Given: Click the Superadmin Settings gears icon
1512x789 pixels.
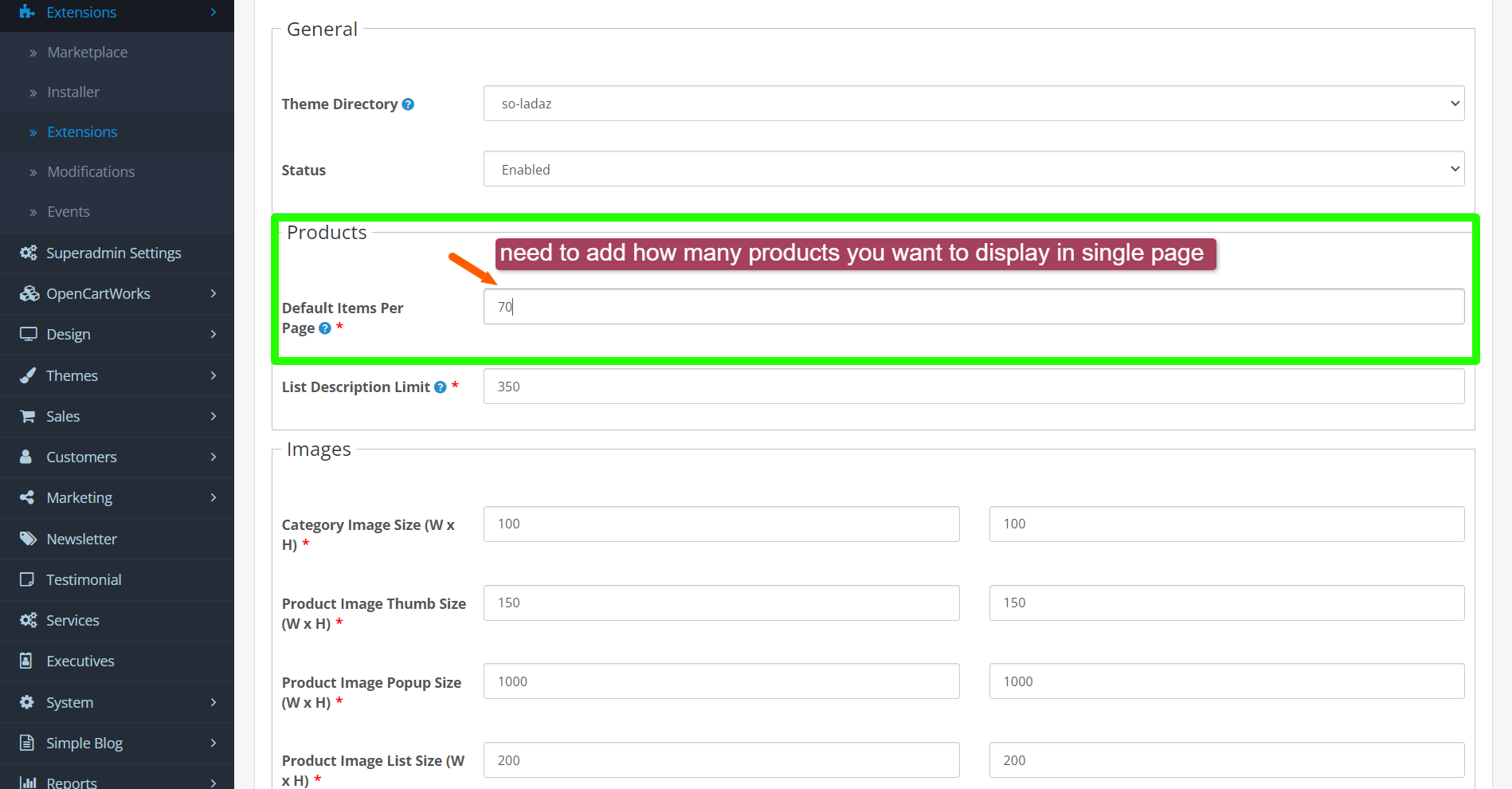Looking at the screenshot, I should coord(29,253).
